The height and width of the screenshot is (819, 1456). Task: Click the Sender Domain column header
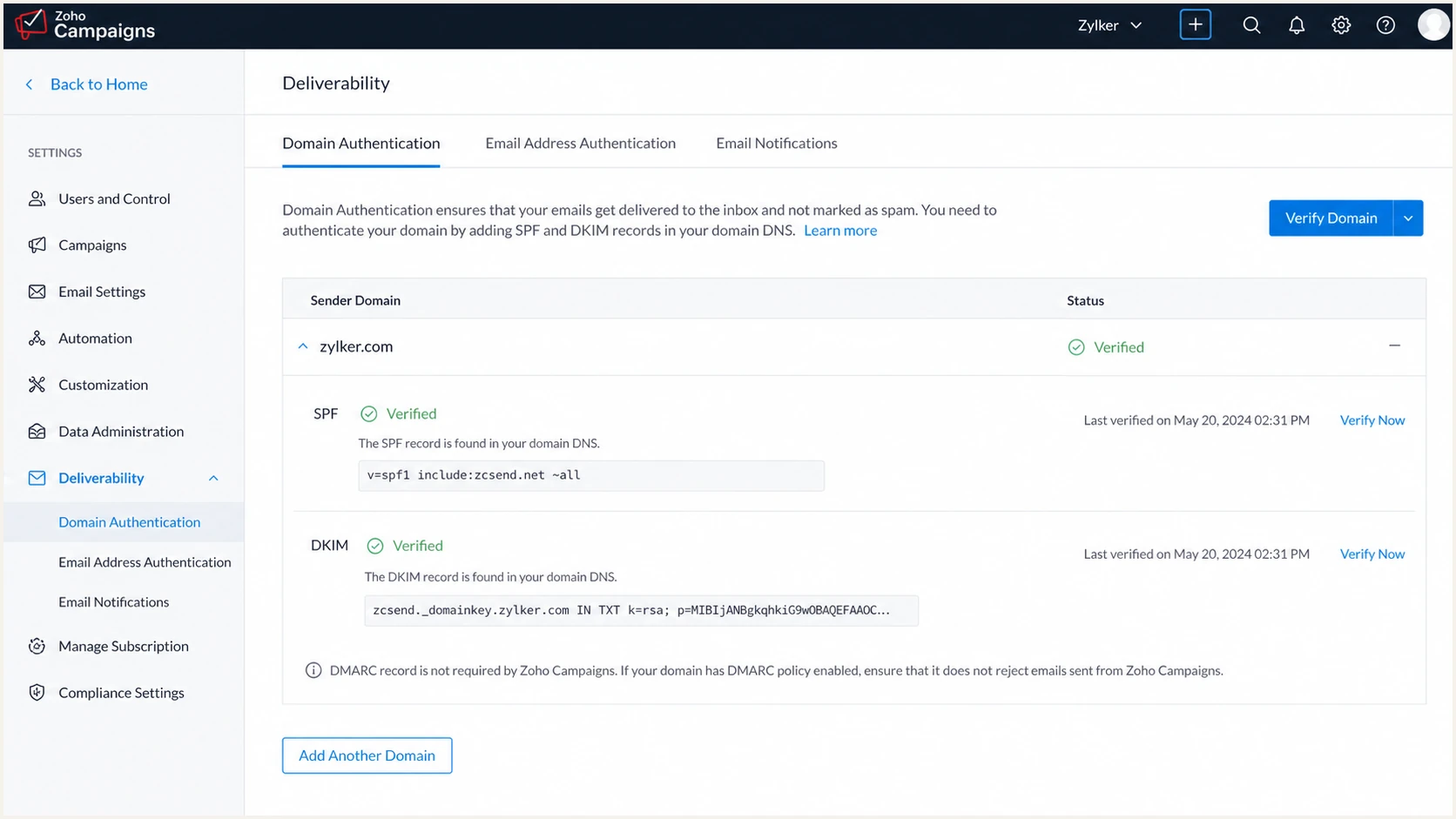coord(355,300)
